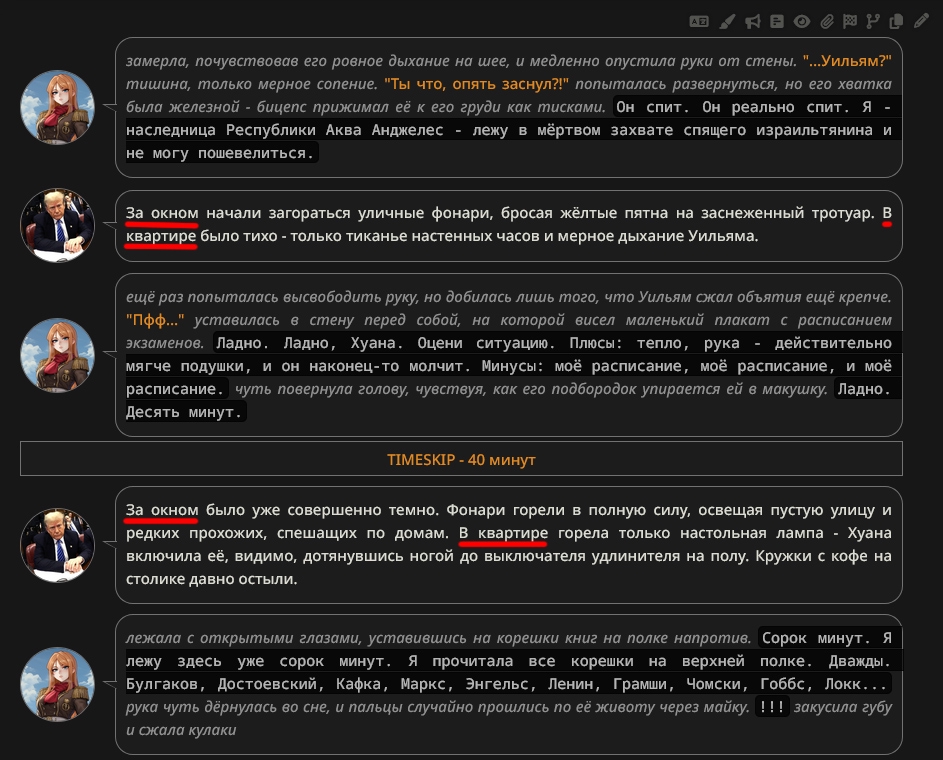Open avatar beside message starting "замерла"

(x=58, y=107)
